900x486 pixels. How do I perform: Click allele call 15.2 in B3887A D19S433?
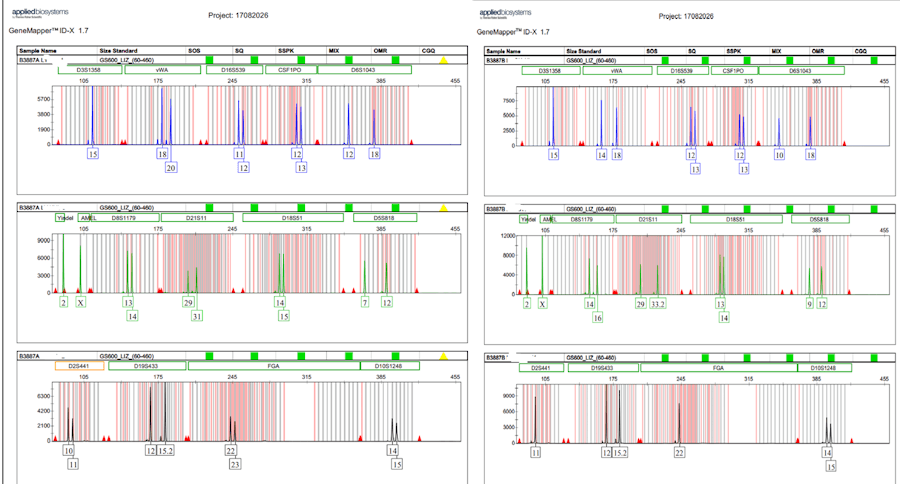click(x=165, y=450)
